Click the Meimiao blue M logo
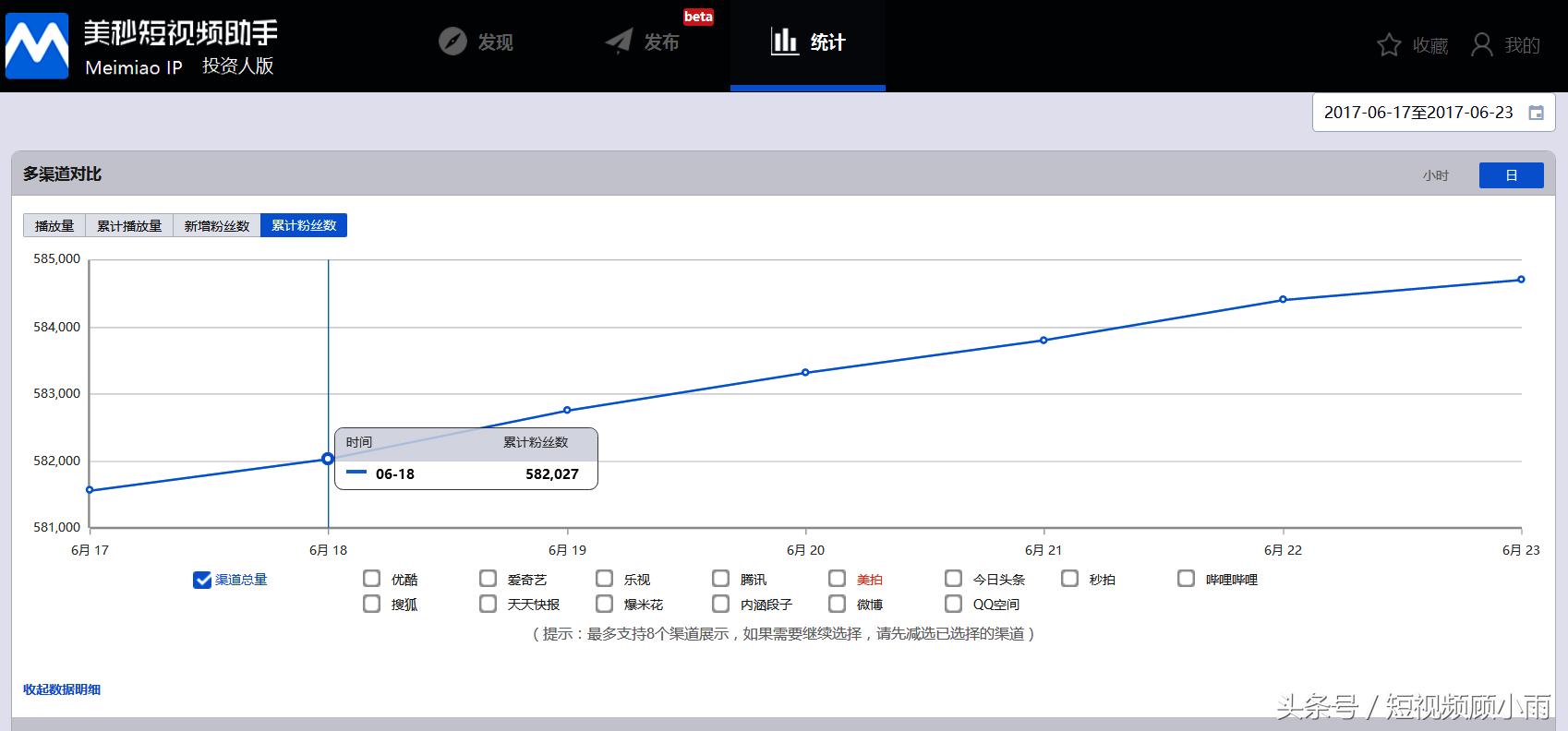The image size is (1568, 731). point(37,46)
